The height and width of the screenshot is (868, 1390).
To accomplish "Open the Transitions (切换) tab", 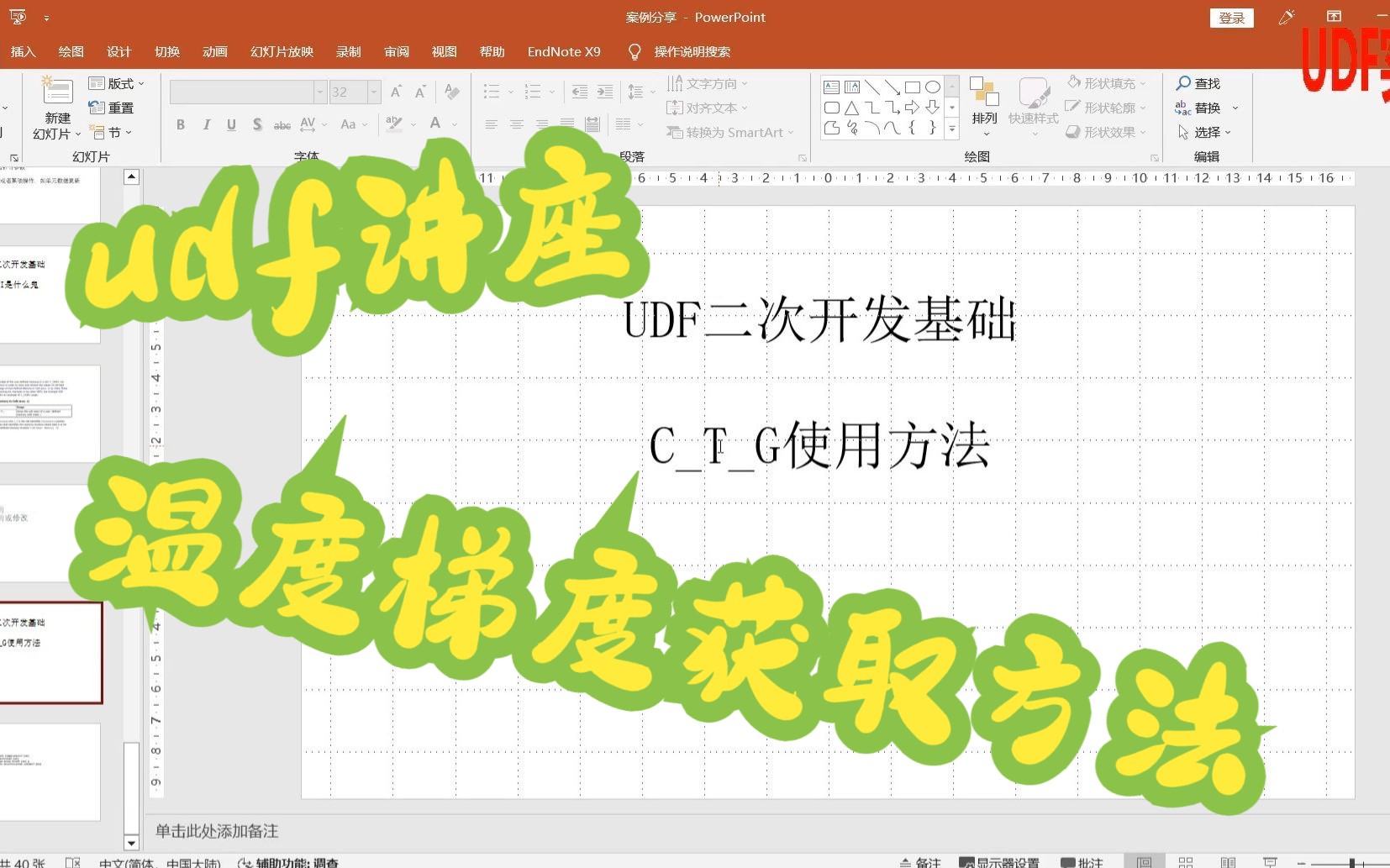I will point(167,51).
